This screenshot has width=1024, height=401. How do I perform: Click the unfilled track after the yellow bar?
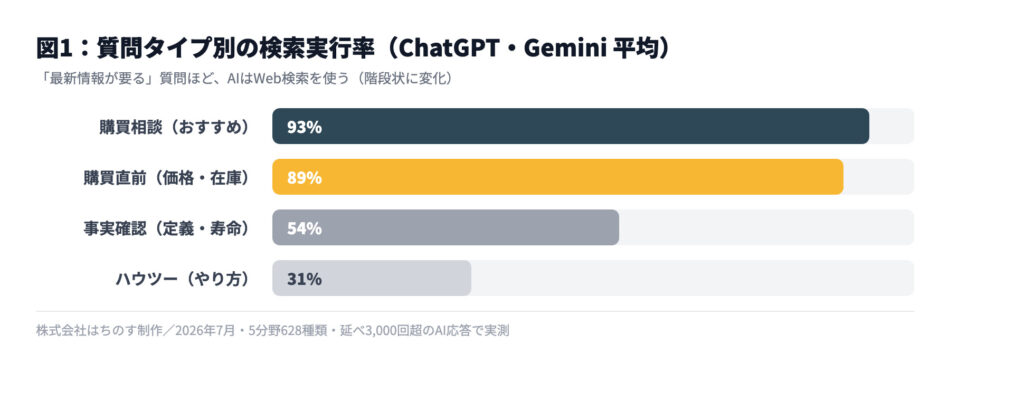[879, 176]
